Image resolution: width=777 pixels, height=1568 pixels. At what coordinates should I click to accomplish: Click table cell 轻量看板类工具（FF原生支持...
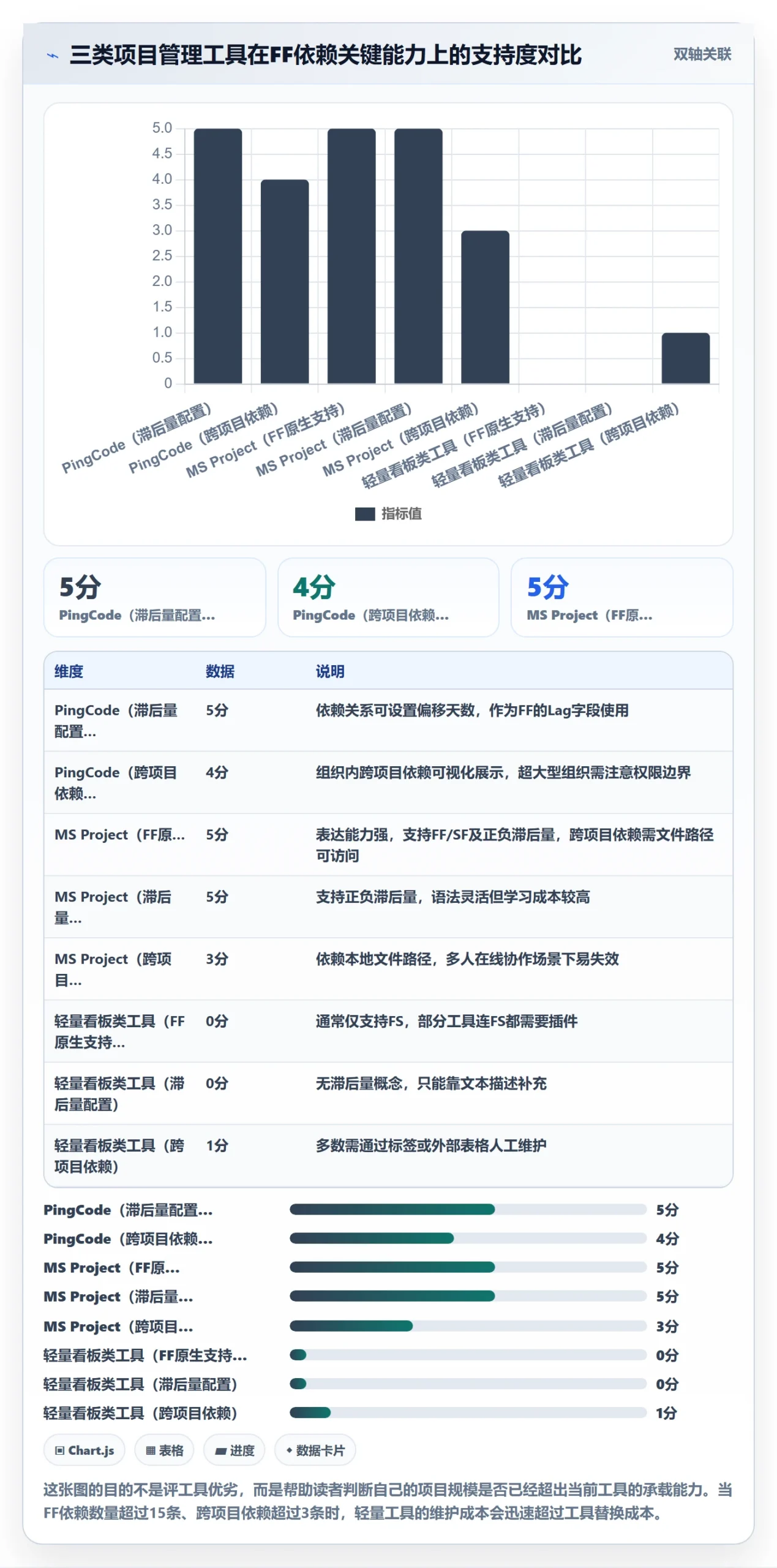[x=119, y=1031]
